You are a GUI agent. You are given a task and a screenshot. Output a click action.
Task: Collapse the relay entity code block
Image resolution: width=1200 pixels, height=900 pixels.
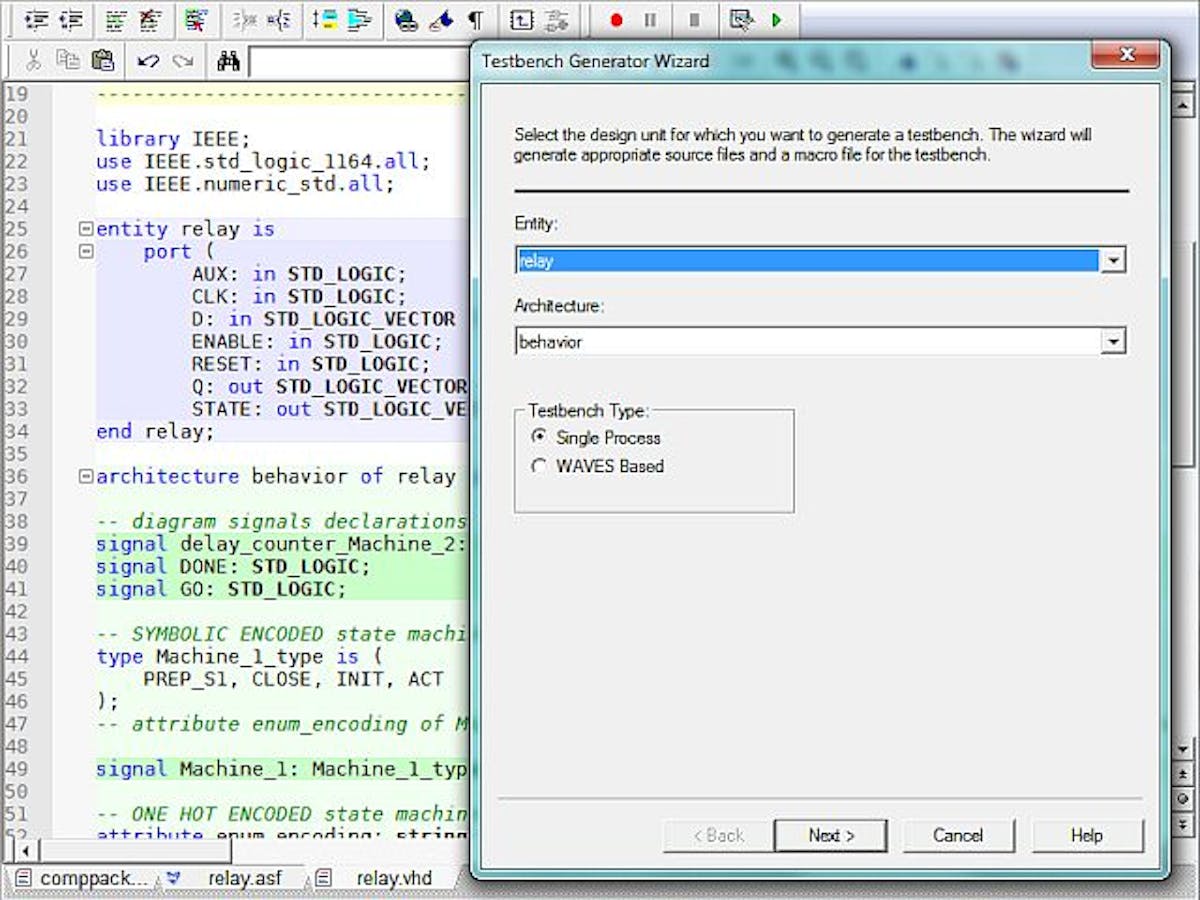point(84,228)
